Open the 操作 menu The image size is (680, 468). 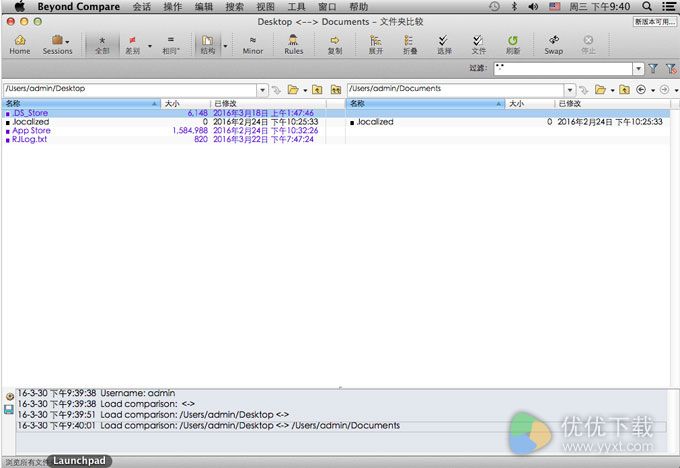[x=173, y=7]
